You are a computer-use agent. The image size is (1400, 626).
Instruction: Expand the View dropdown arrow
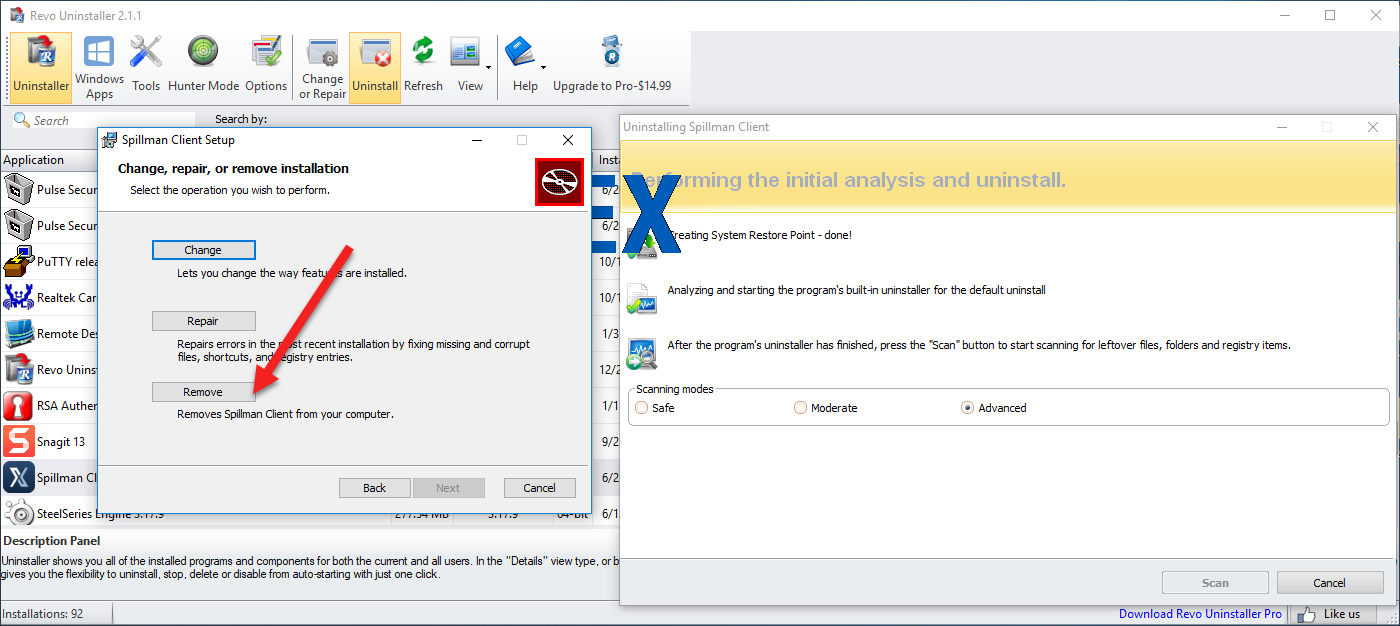[489, 68]
